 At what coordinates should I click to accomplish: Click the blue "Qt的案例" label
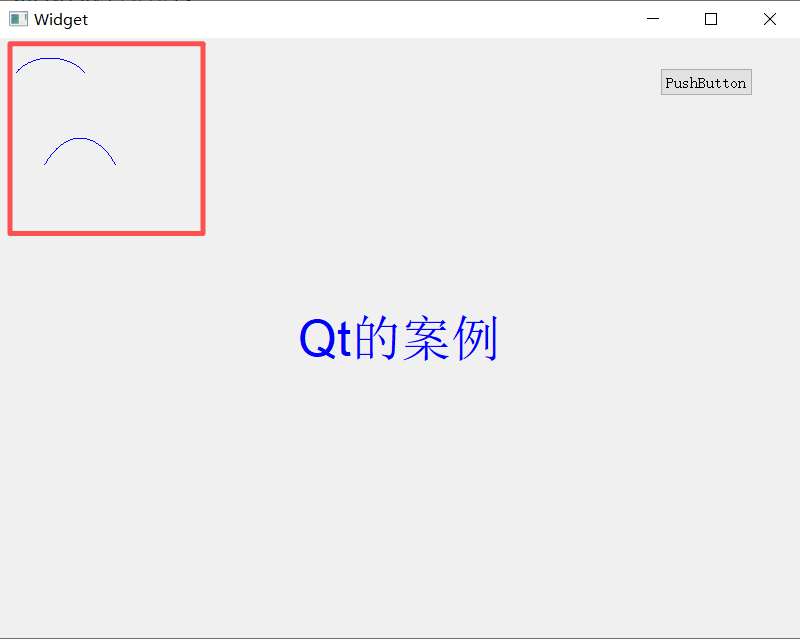(398, 338)
